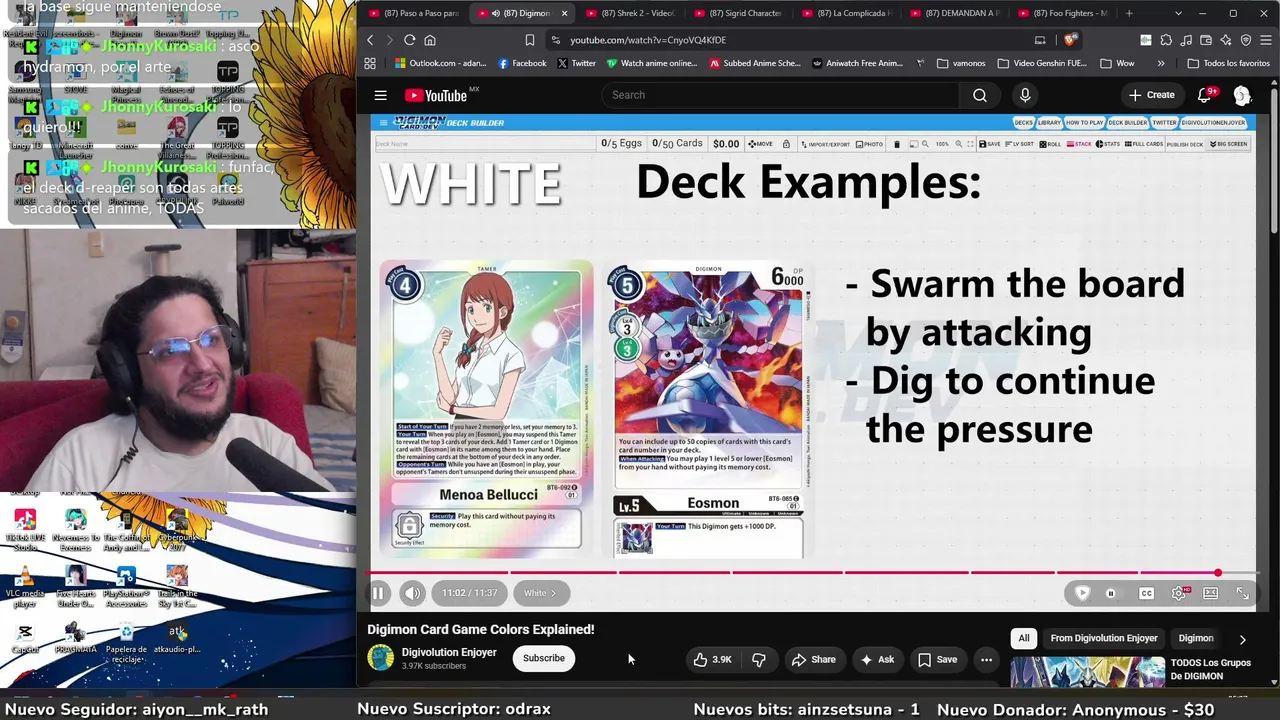Toggle closed captions on the player

tap(1147, 593)
